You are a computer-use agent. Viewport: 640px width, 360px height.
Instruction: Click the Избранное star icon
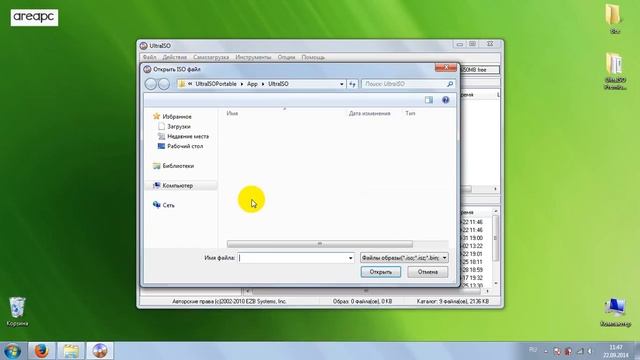pyautogui.click(x=156, y=116)
